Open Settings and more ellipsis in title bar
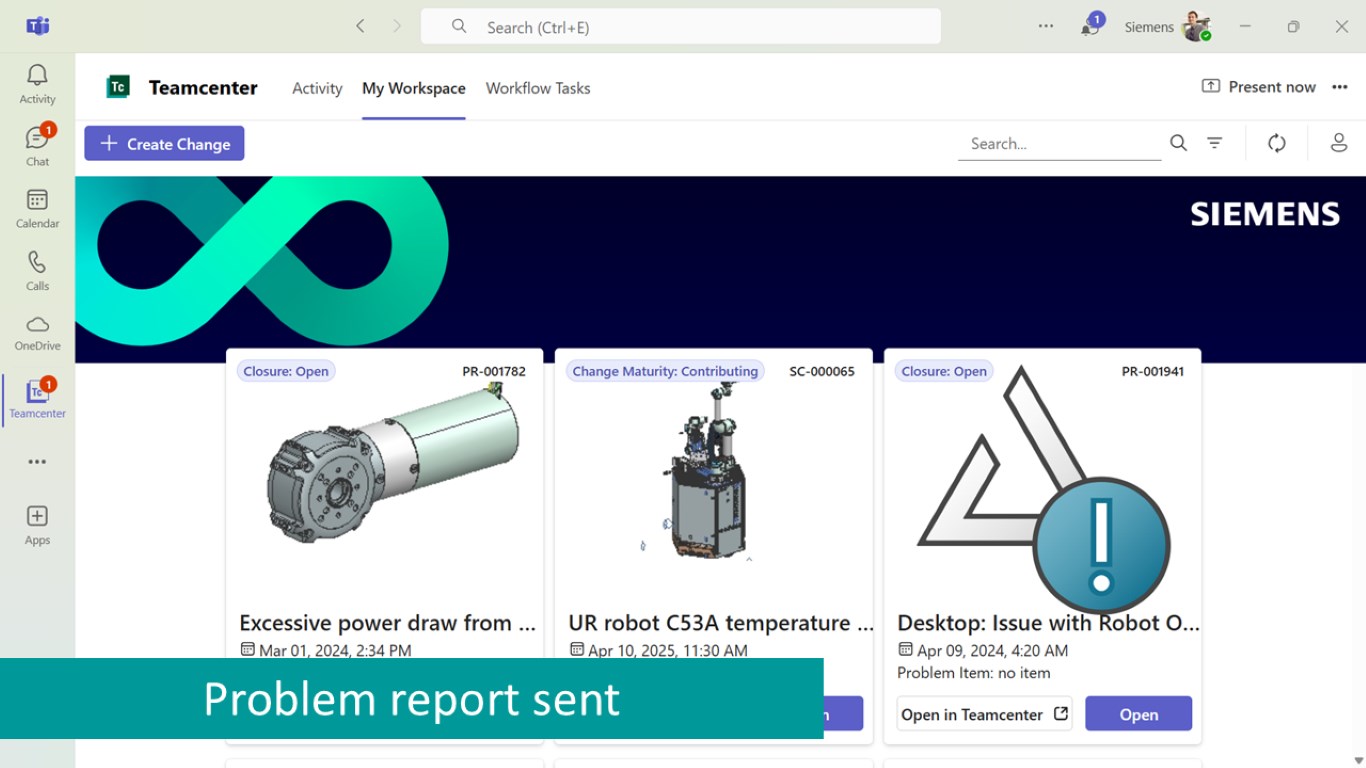 (x=1046, y=27)
